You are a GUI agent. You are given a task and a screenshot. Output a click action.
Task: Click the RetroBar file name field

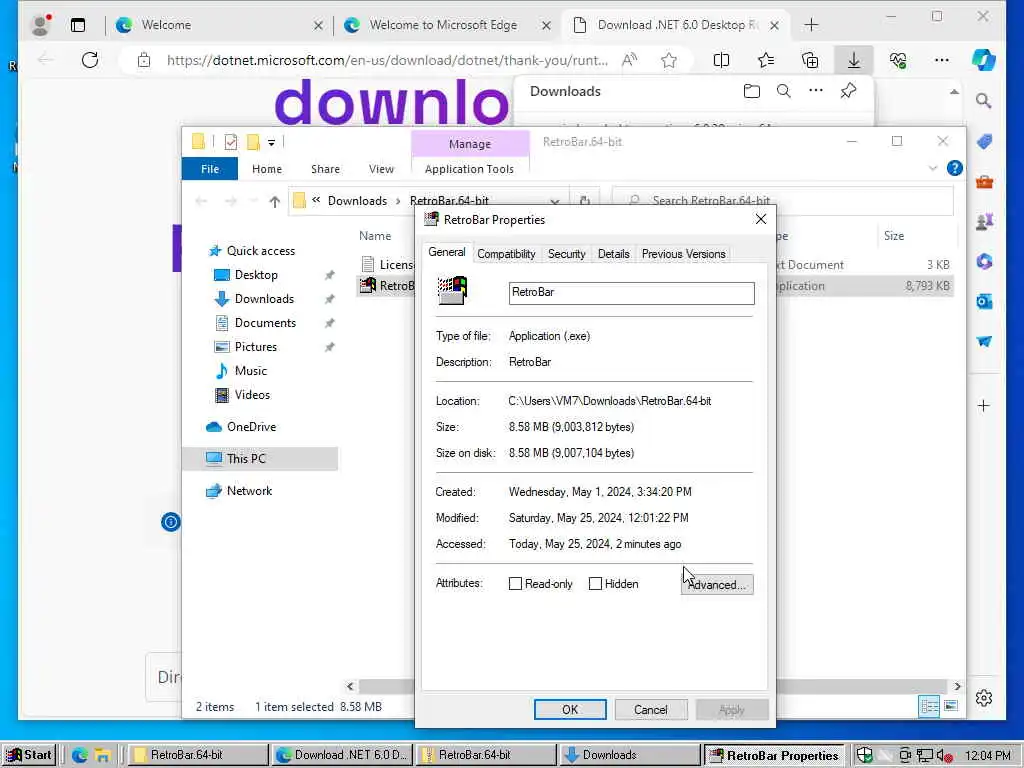coord(632,293)
